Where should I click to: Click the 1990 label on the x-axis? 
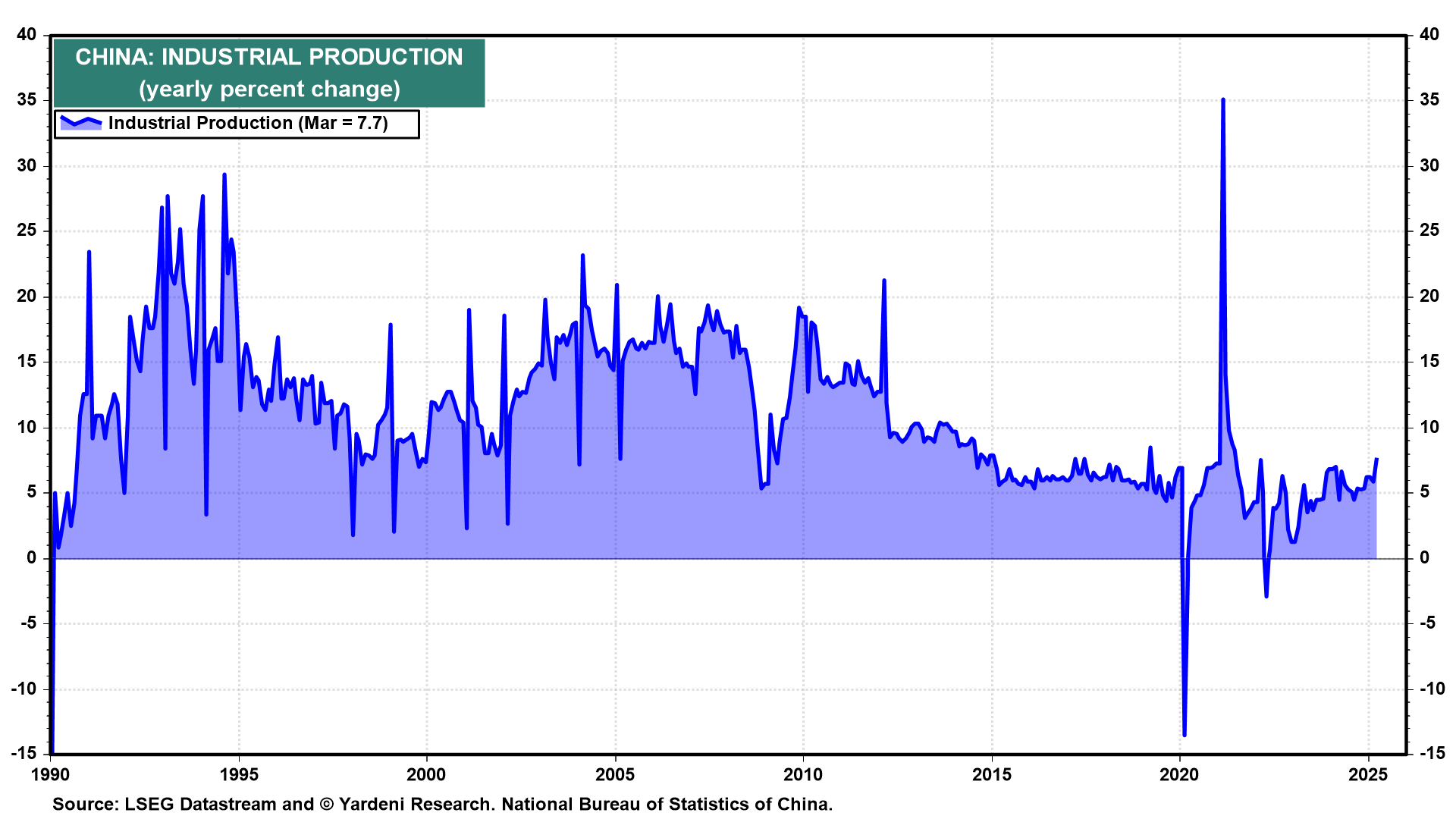click(x=50, y=775)
